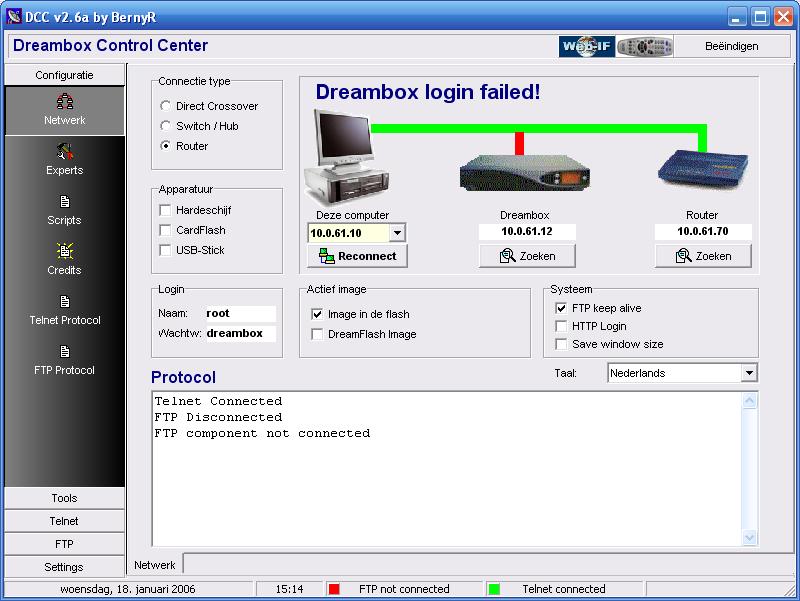Open the FTP sidebar section
This screenshot has width=800, height=601.
(64, 544)
